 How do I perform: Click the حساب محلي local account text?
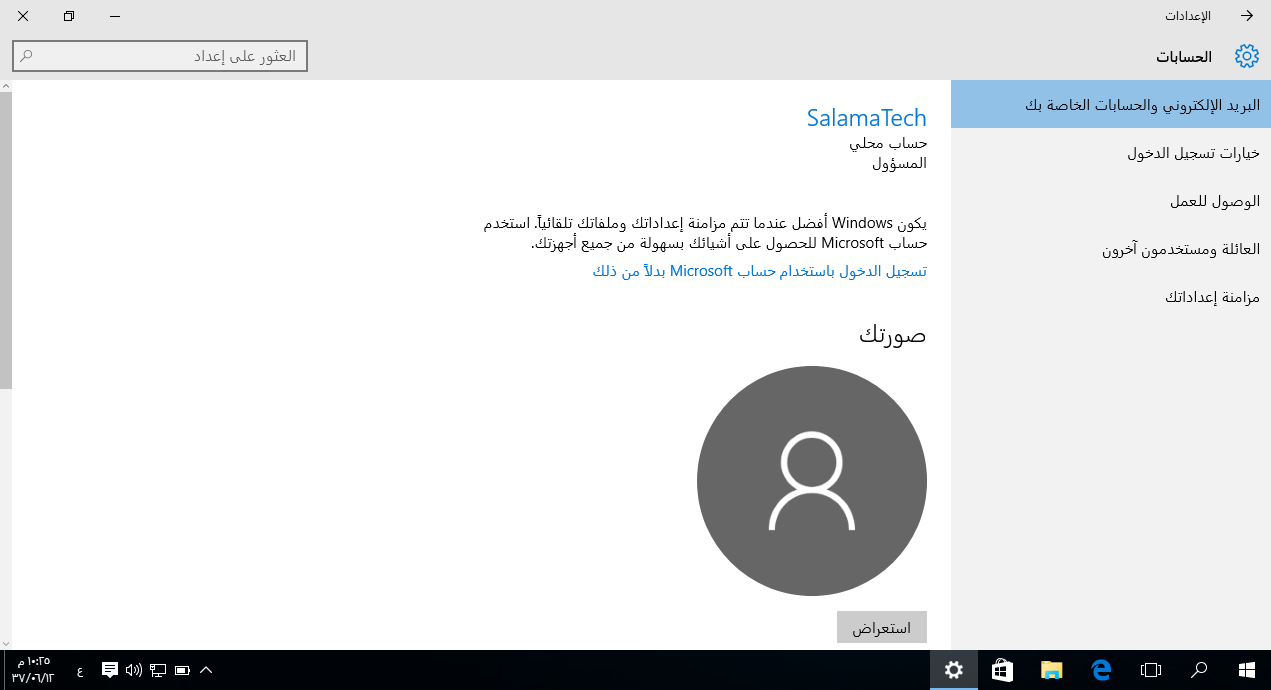(888, 143)
